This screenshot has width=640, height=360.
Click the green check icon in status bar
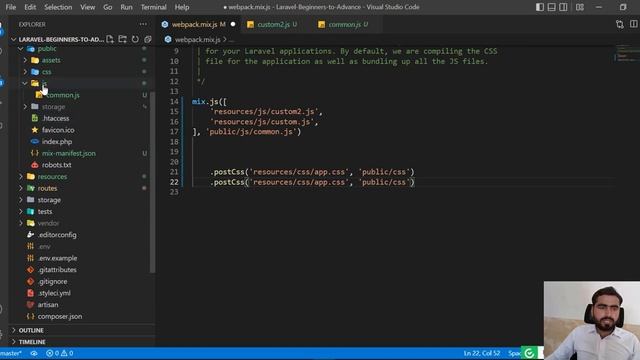[x=529, y=353]
